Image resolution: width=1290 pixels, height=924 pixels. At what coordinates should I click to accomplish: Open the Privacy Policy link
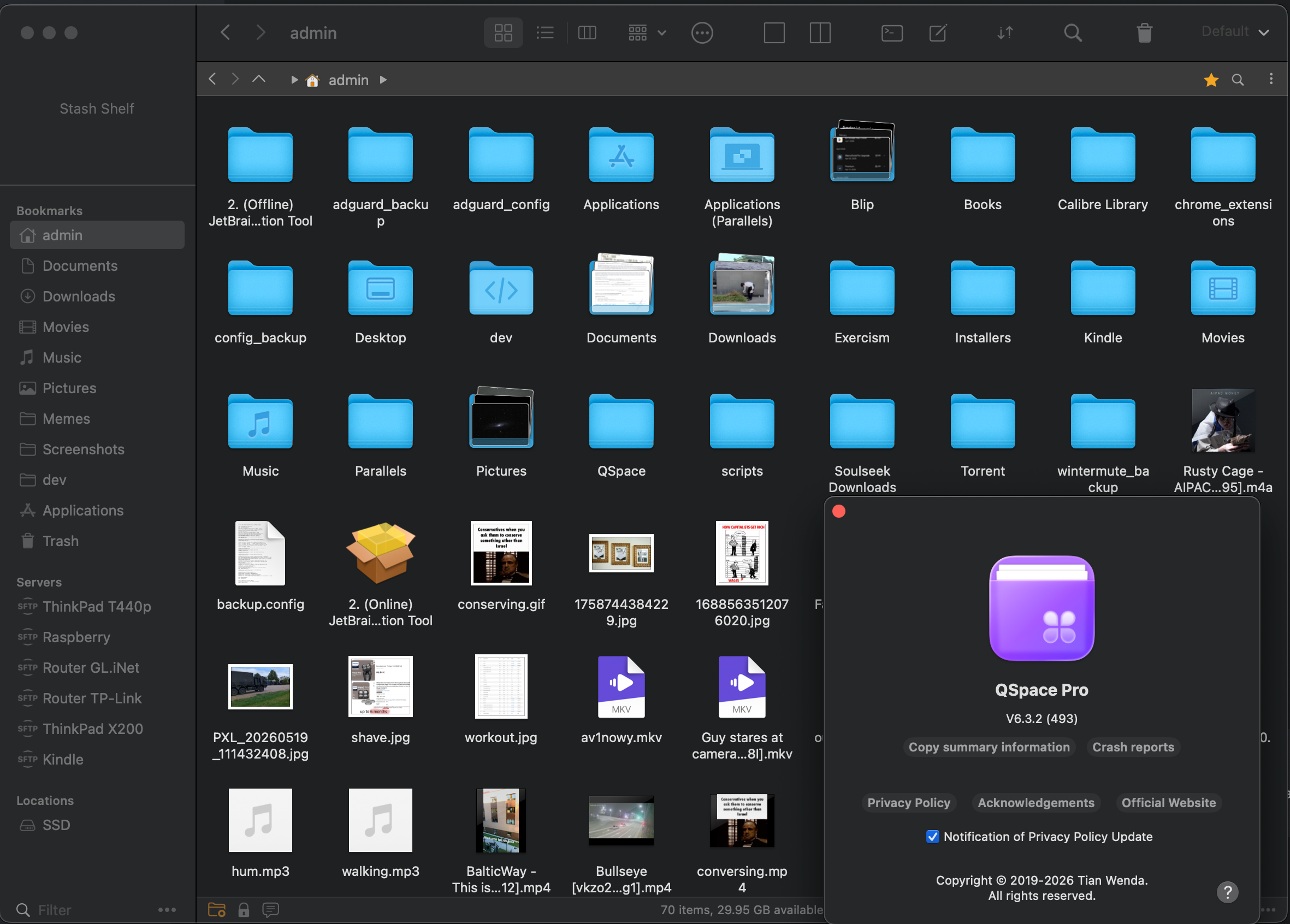908,803
